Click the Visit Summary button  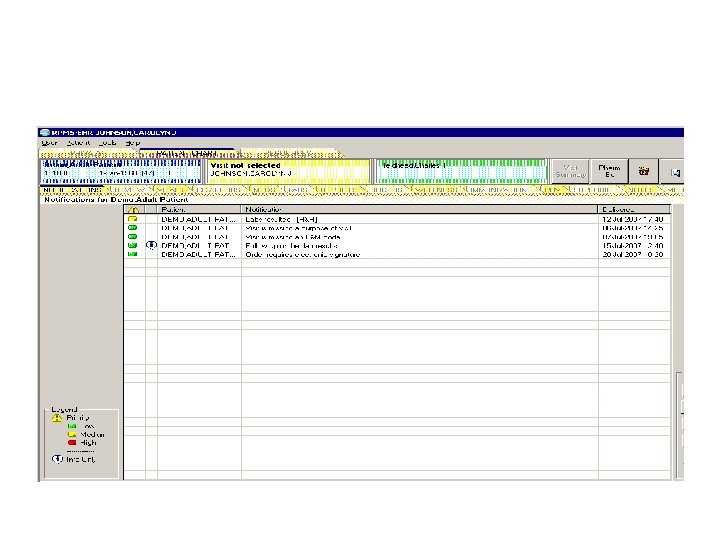(x=570, y=171)
